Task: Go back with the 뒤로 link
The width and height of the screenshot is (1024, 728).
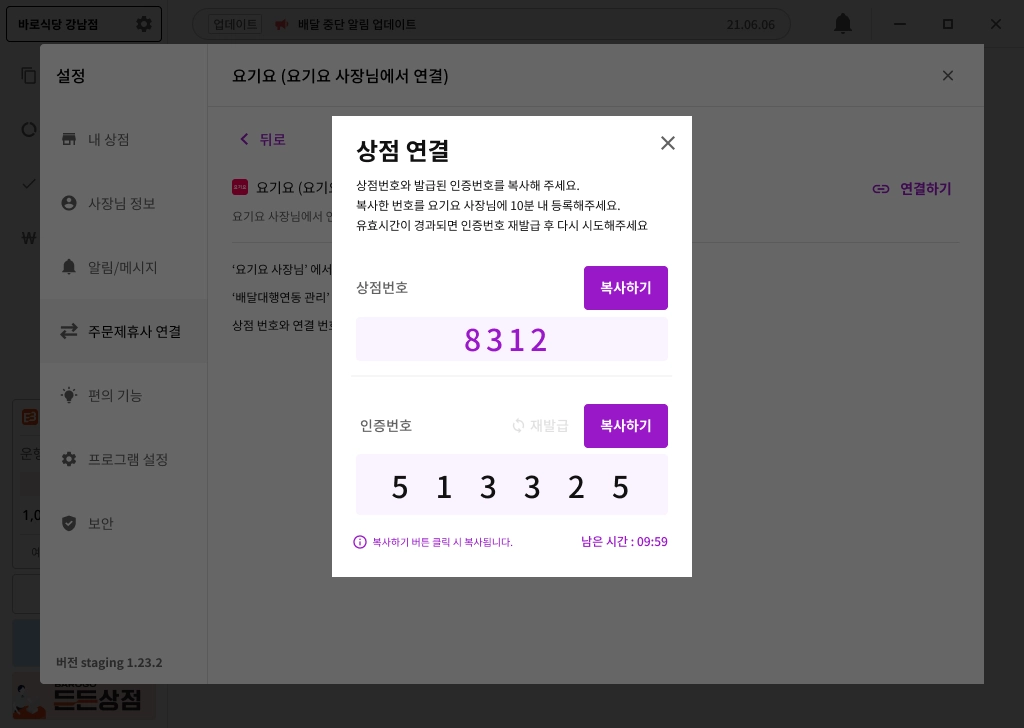Action: click(263, 139)
